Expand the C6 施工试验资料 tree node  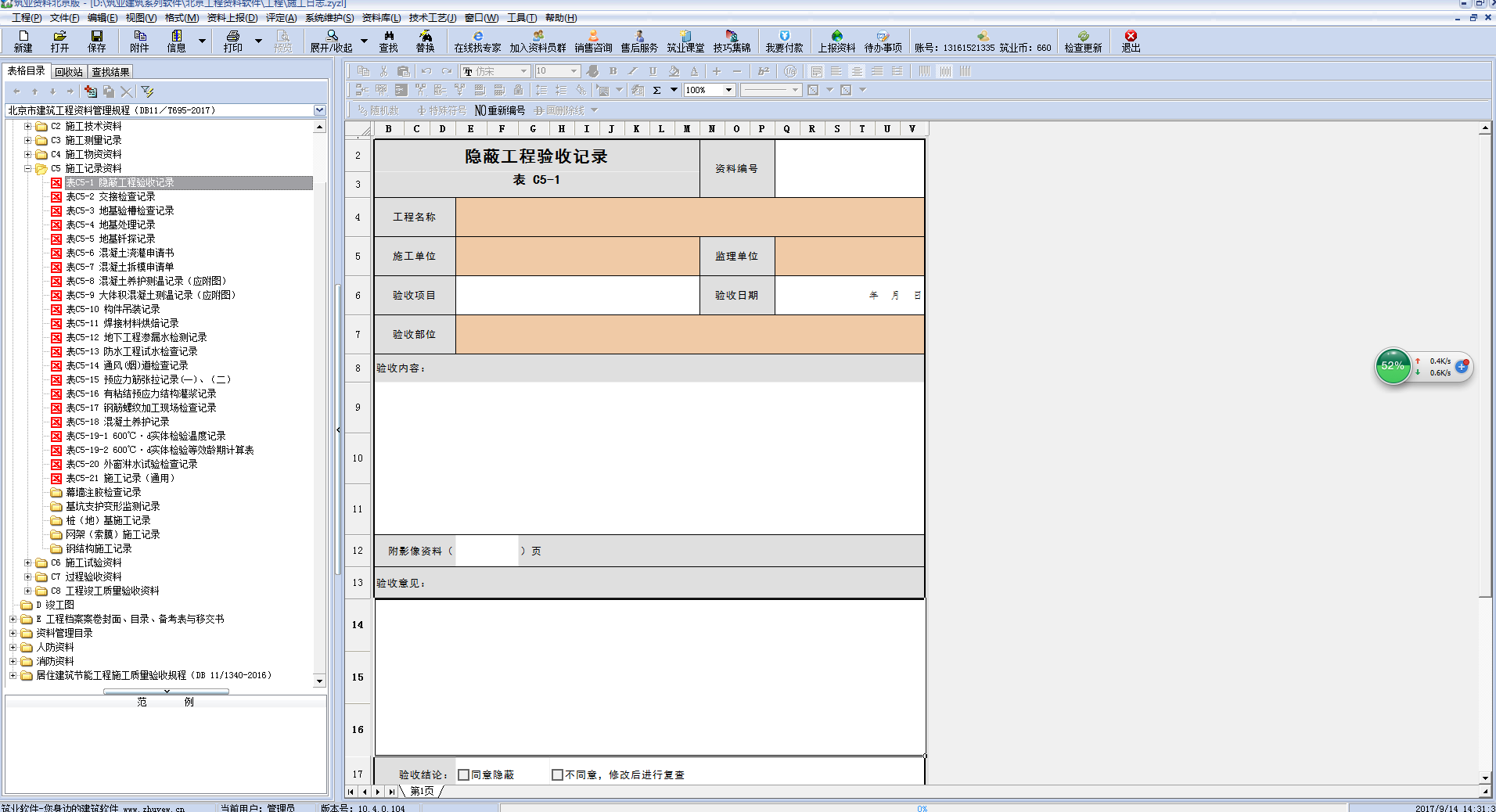pos(28,562)
